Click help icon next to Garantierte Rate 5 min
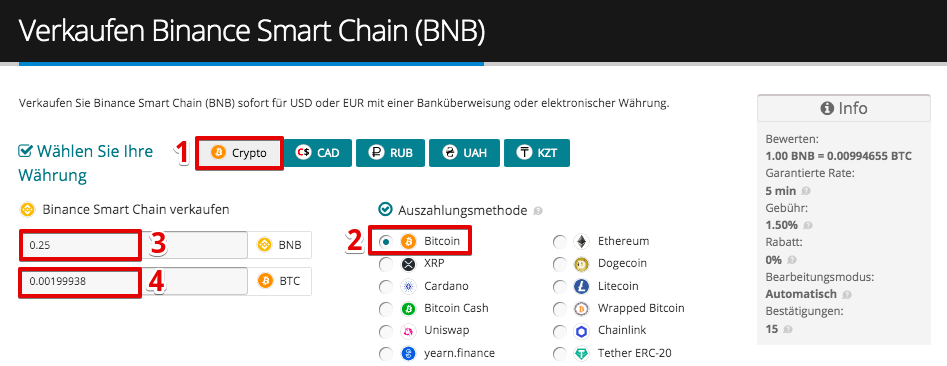Screen dimensions: 947x366 click(806, 191)
